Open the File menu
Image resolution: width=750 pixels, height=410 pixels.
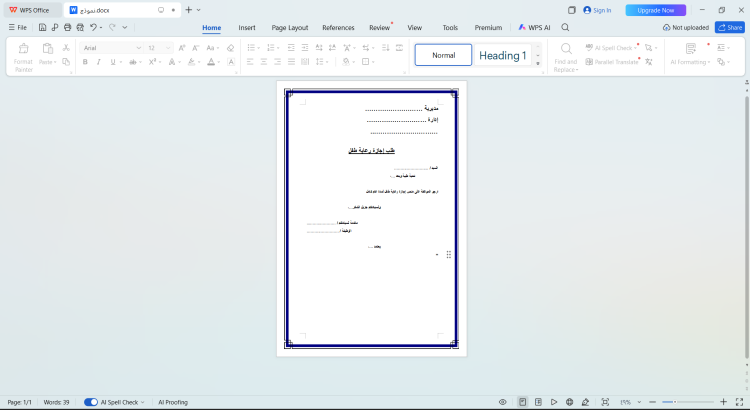18,28
